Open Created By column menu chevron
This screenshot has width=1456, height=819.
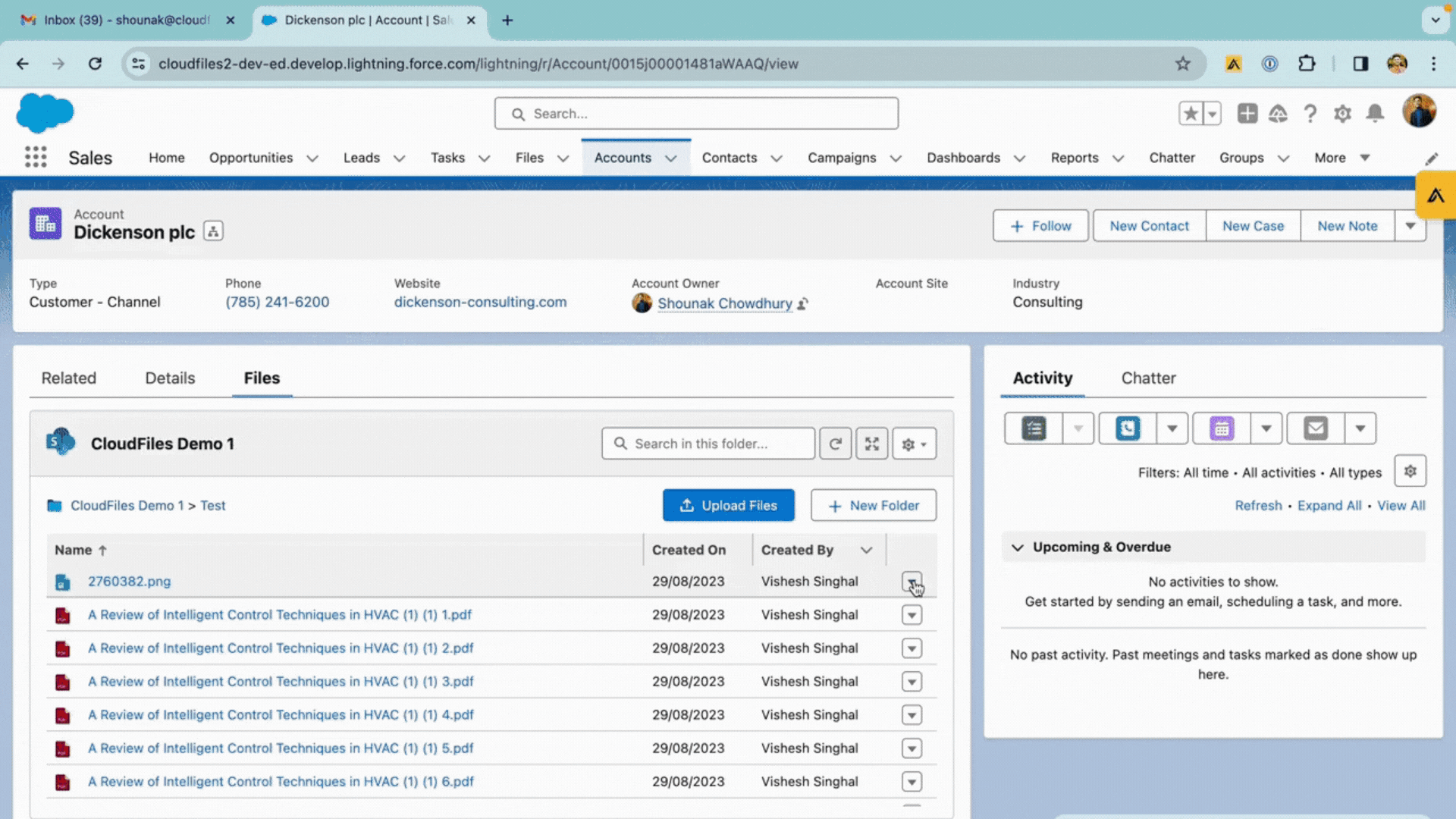866,550
